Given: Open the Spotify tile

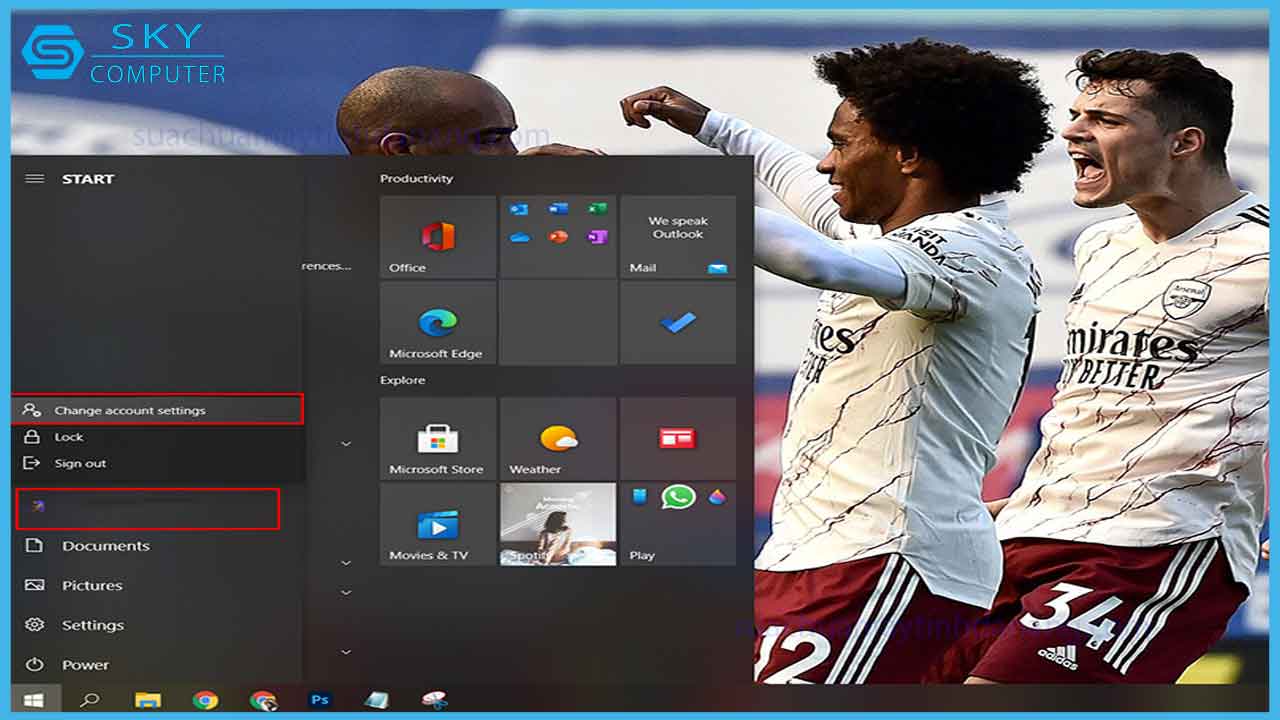Looking at the screenshot, I should click(557, 522).
